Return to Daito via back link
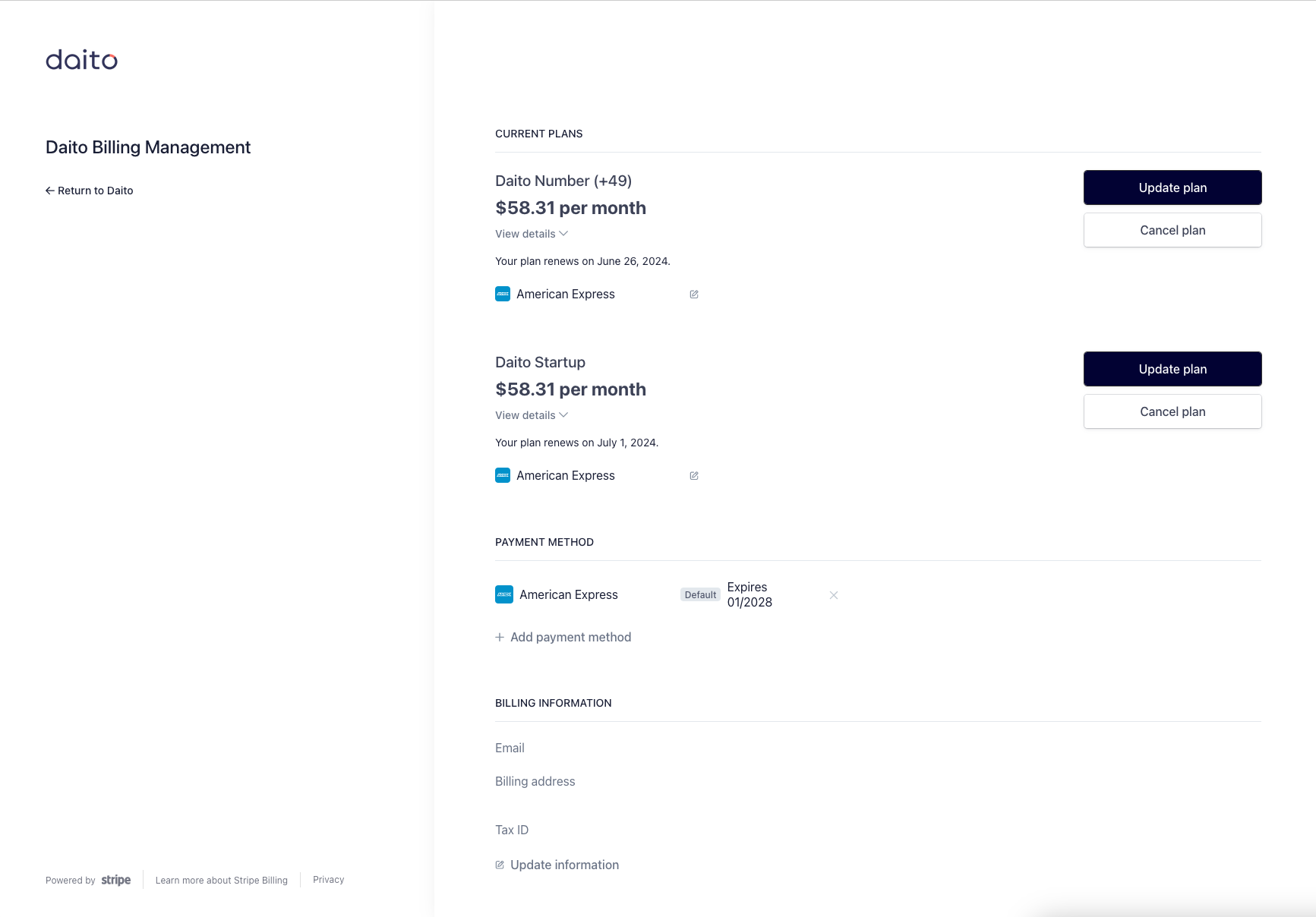This screenshot has width=1316, height=917. point(90,191)
